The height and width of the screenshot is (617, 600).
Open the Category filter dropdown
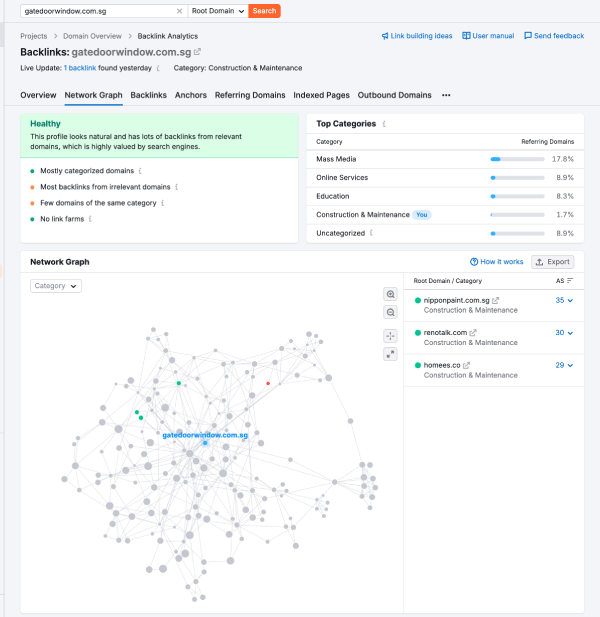pyautogui.click(x=56, y=286)
